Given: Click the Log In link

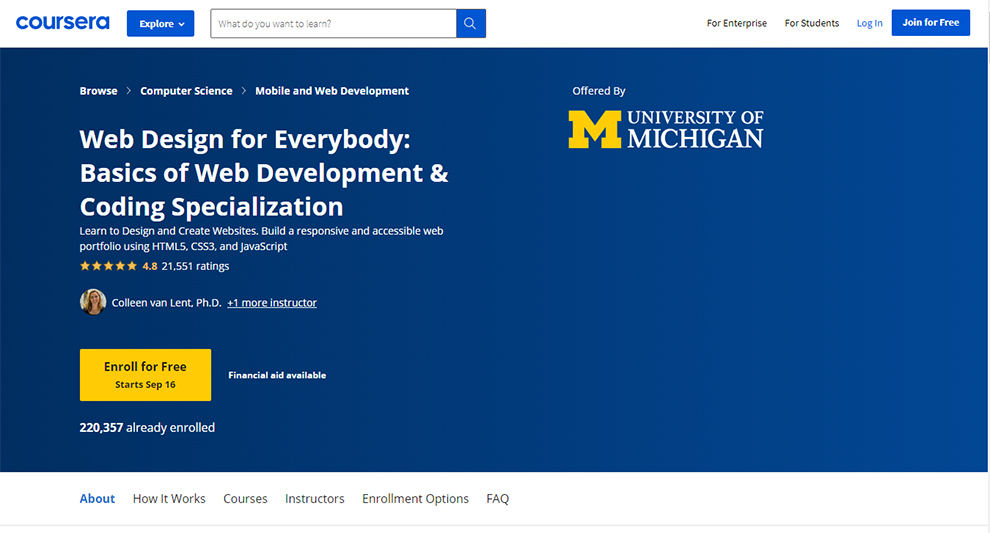Looking at the screenshot, I should 869,23.
